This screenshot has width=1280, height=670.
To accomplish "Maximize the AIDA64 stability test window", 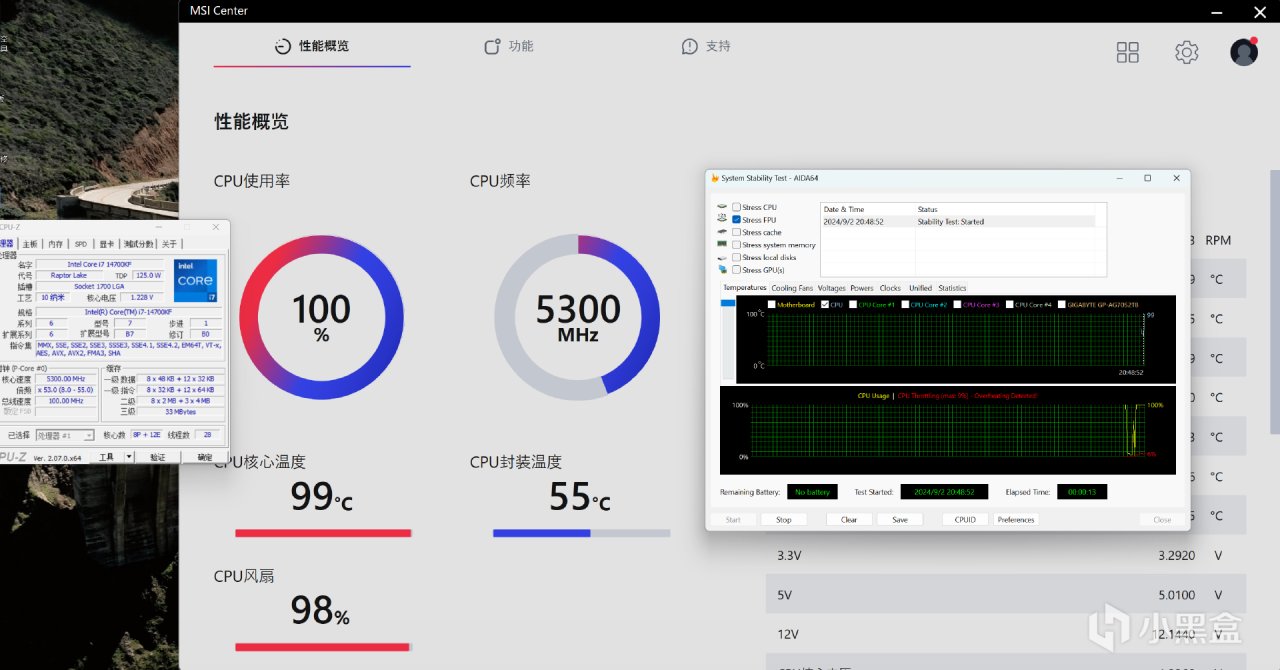I will [1147, 178].
